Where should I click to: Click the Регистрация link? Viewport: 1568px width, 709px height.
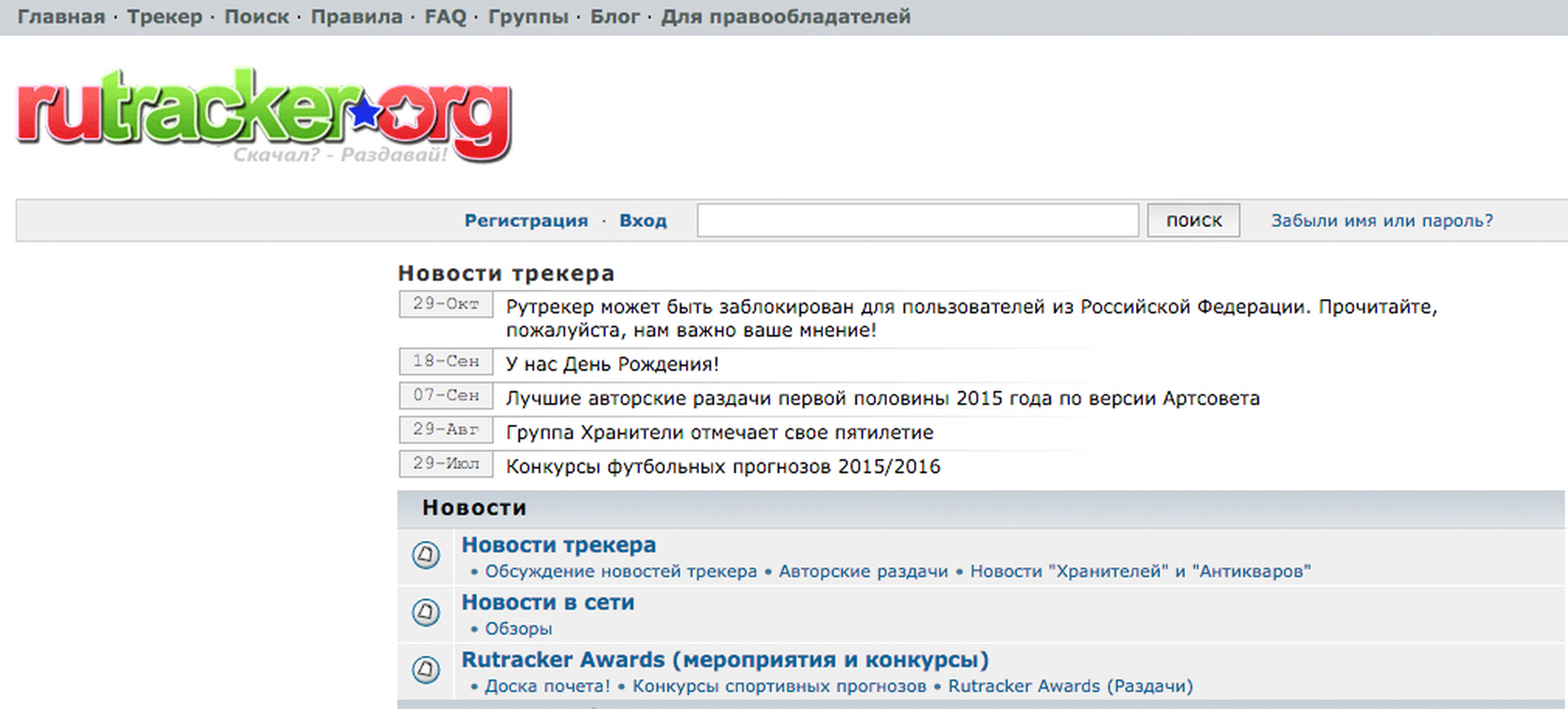coord(526,221)
